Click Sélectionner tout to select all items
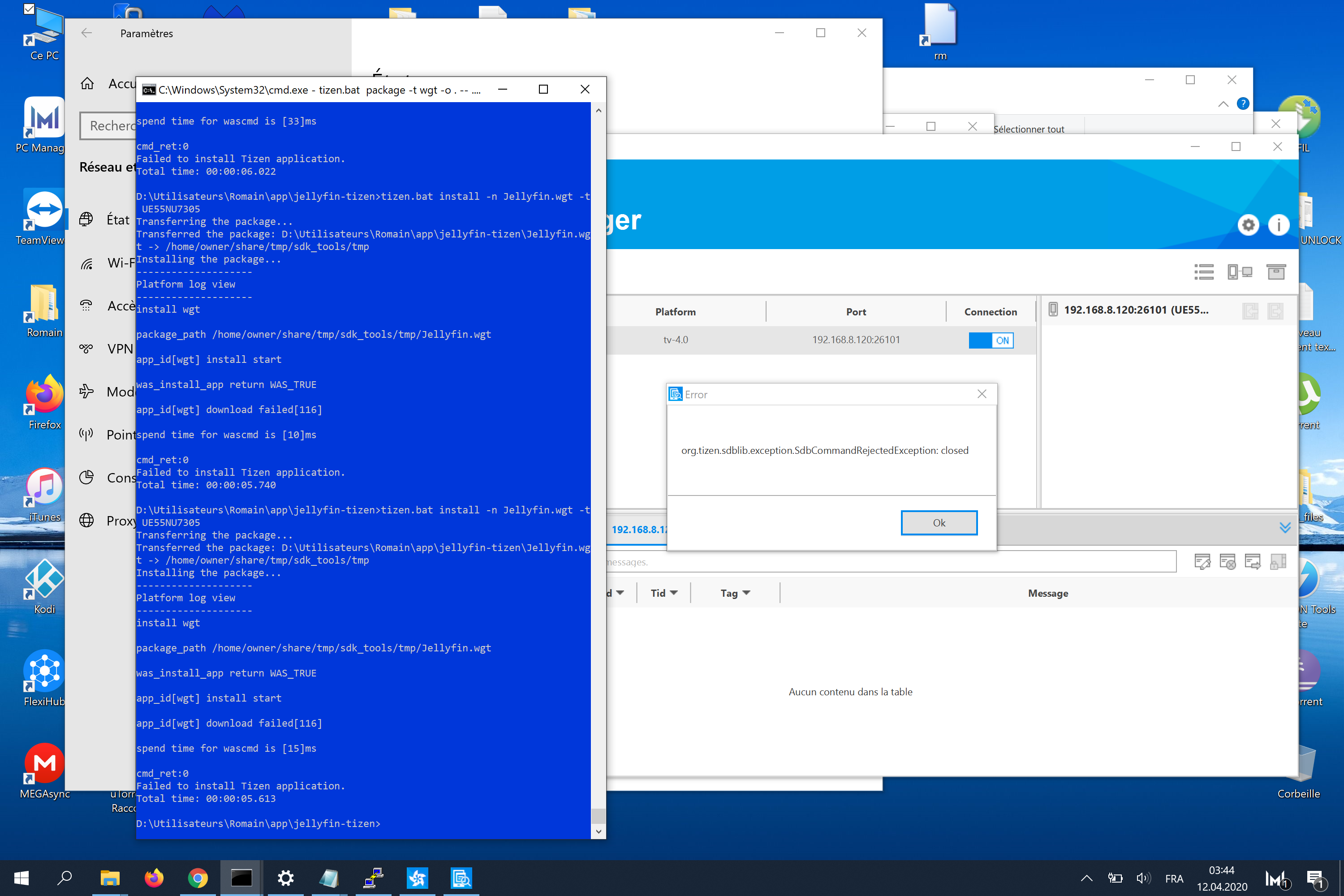1344x896 pixels. pos(1030,129)
